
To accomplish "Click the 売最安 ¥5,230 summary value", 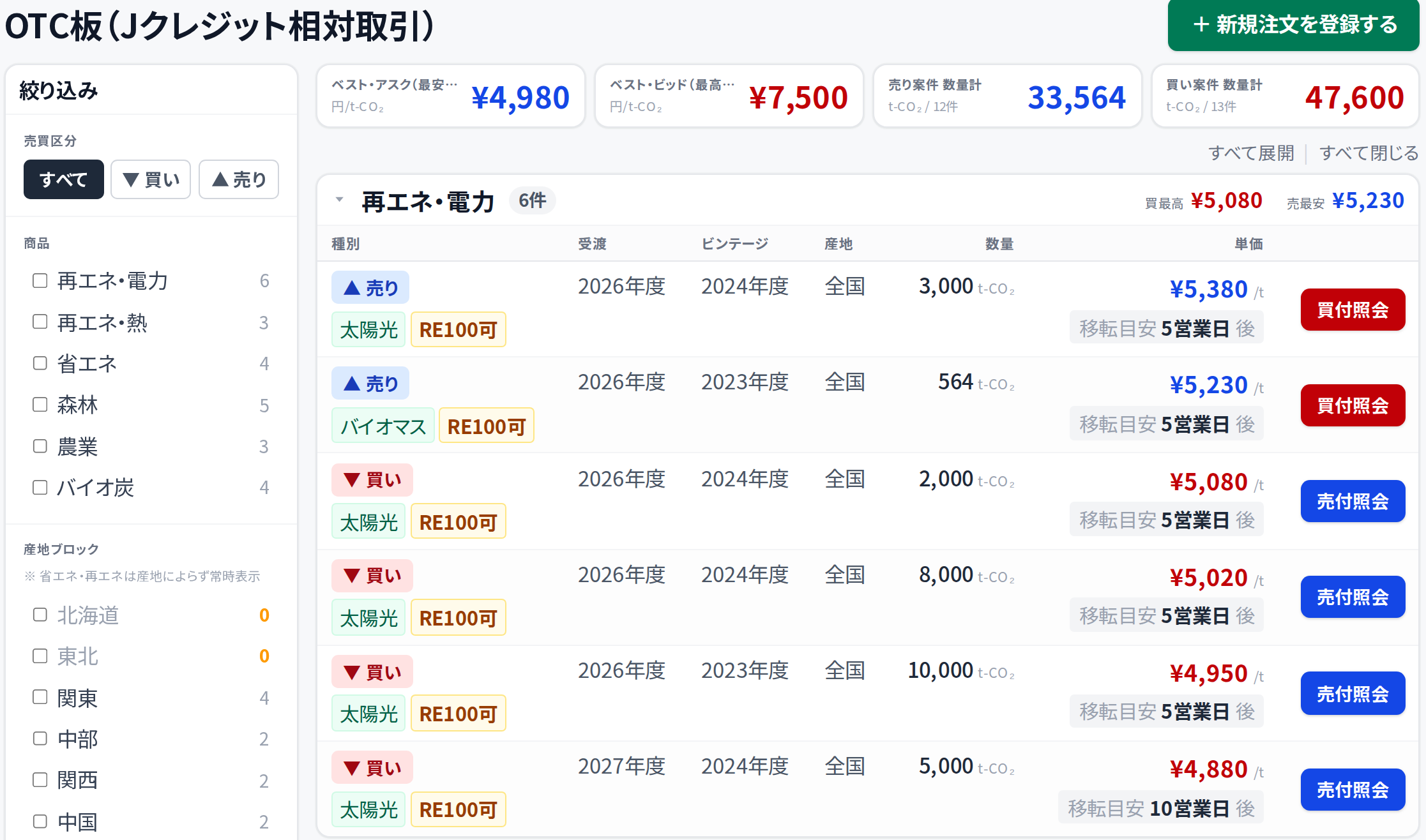I will 1368,200.
